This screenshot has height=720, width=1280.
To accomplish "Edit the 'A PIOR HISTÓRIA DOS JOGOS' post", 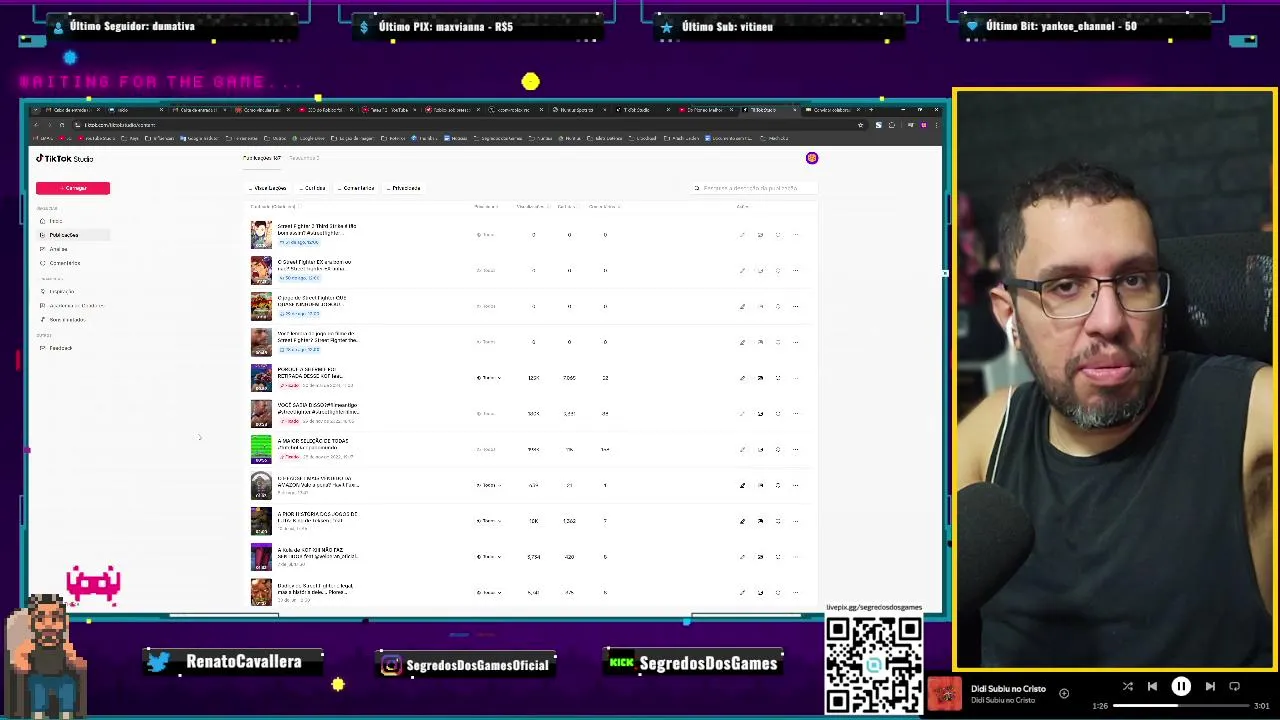I will pyautogui.click(x=742, y=521).
